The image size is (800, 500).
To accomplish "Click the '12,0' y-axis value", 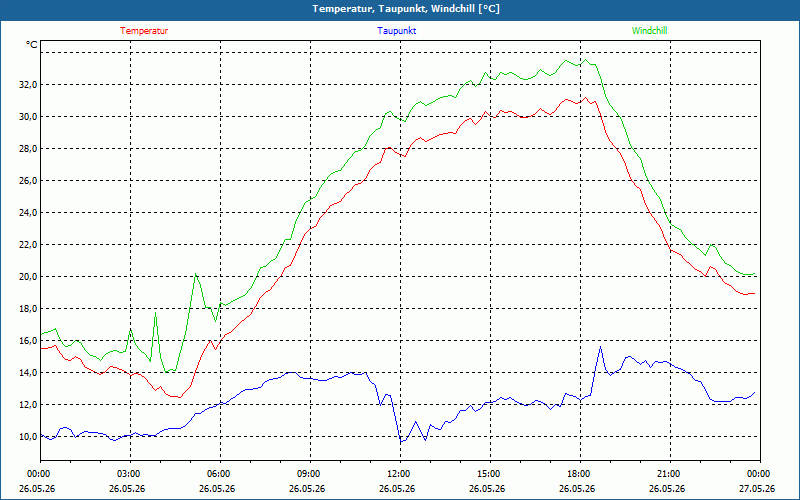I will 28,405.
